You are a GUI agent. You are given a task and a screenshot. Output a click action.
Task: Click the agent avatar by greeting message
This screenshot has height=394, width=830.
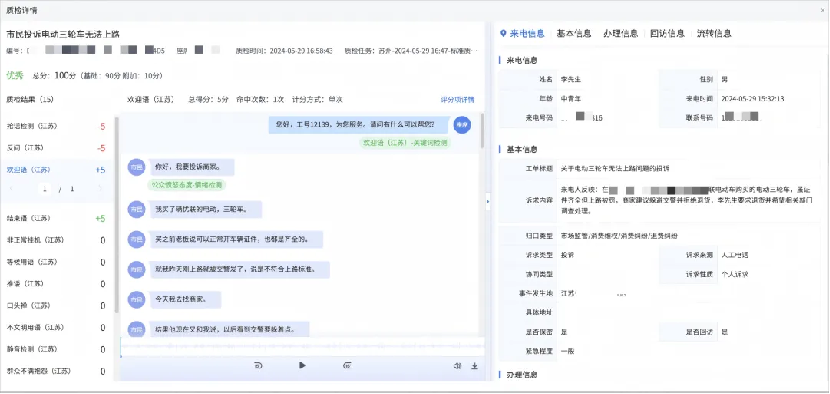[x=462, y=125]
